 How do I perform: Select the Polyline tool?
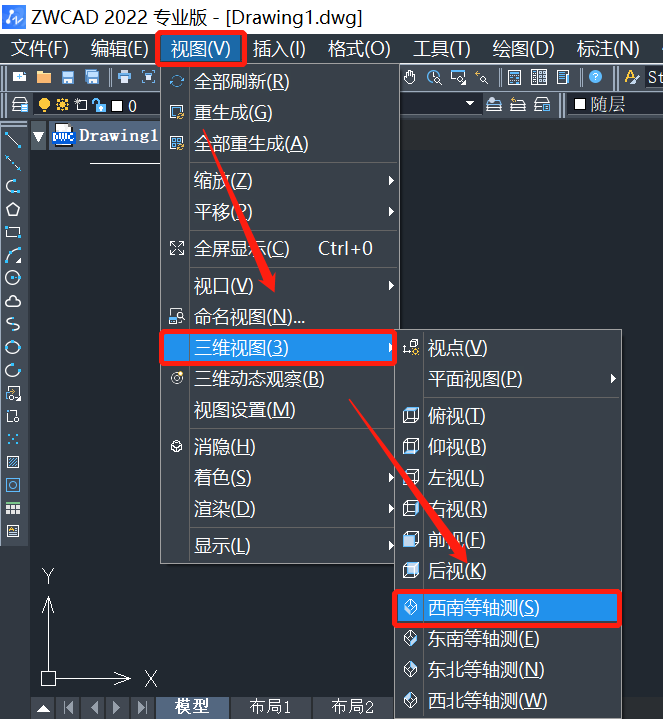(x=13, y=186)
